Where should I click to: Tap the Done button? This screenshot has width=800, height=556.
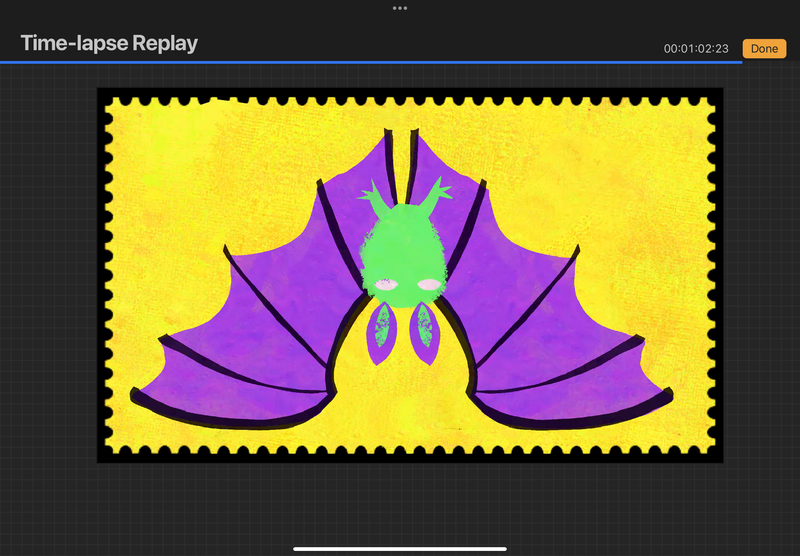[764, 48]
